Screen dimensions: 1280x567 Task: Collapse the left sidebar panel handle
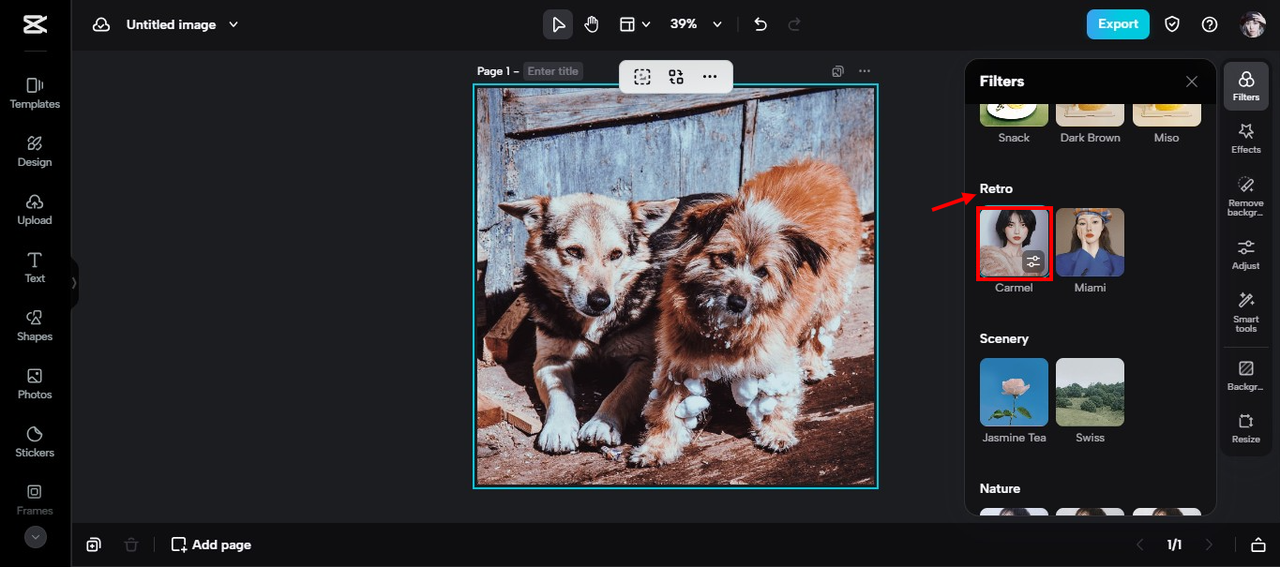[74, 283]
